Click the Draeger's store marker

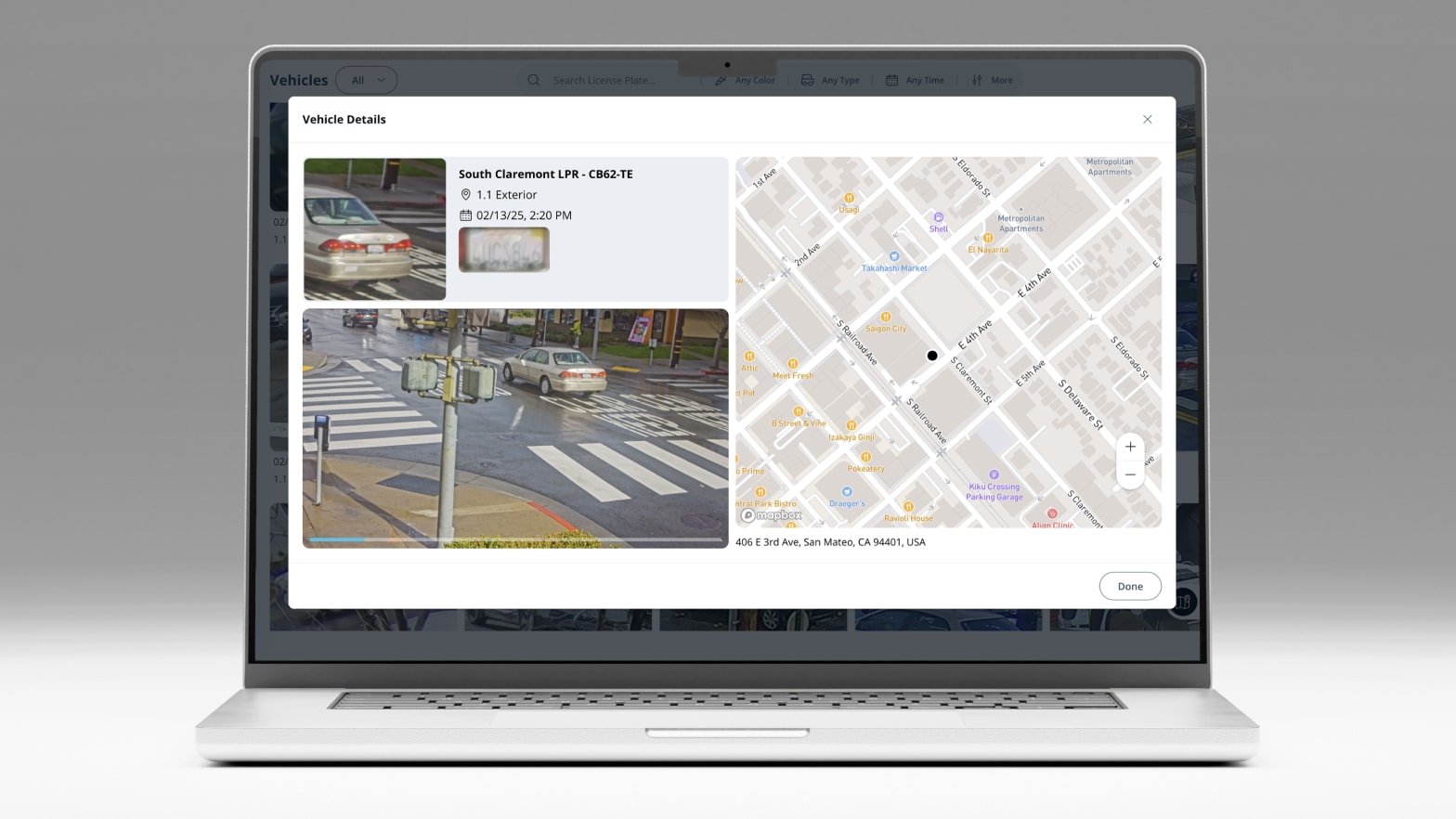[x=846, y=492]
